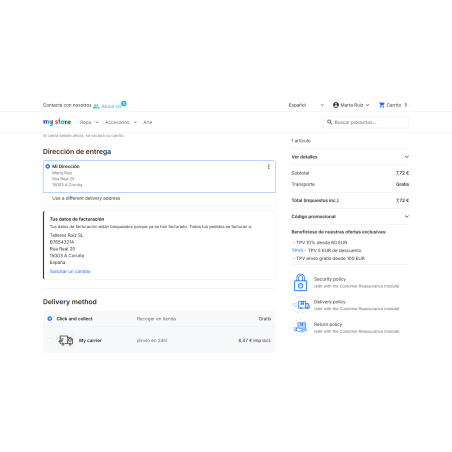Open the Arte category
The height and width of the screenshot is (452, 452).
pyautogui.click(x=148, y=122)
